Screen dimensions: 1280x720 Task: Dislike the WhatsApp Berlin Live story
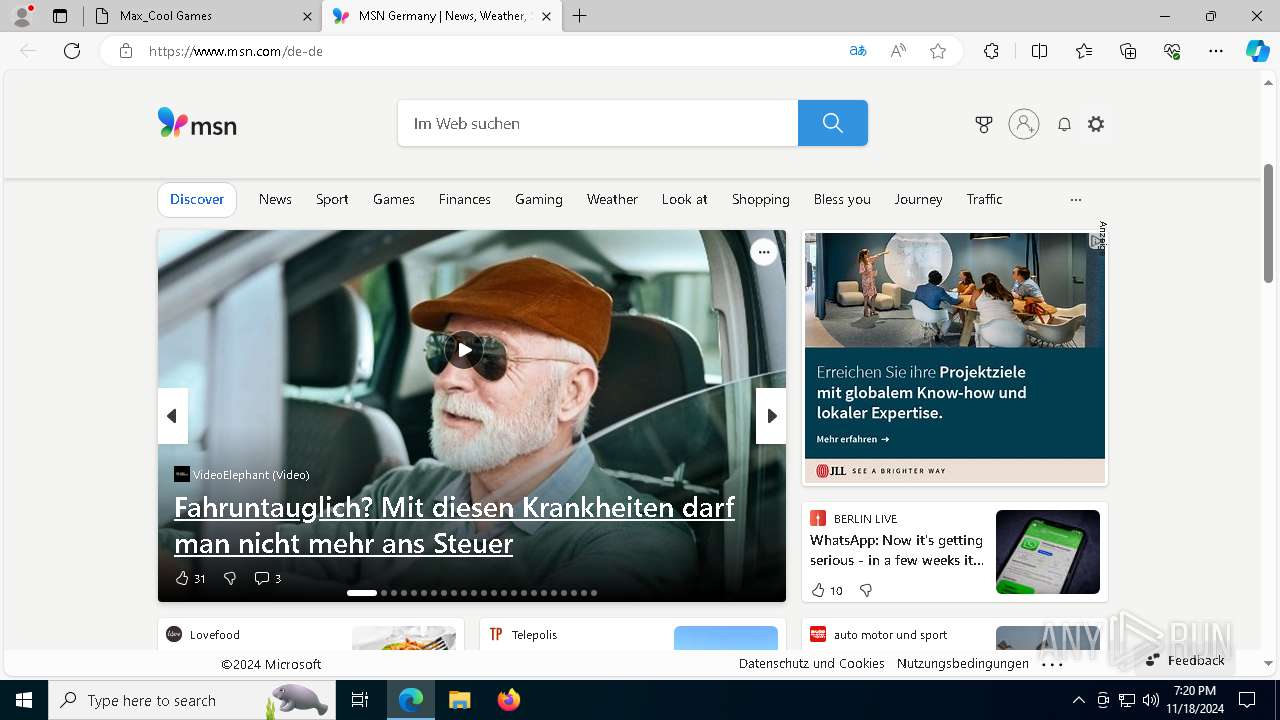click(x=866, y=590)
